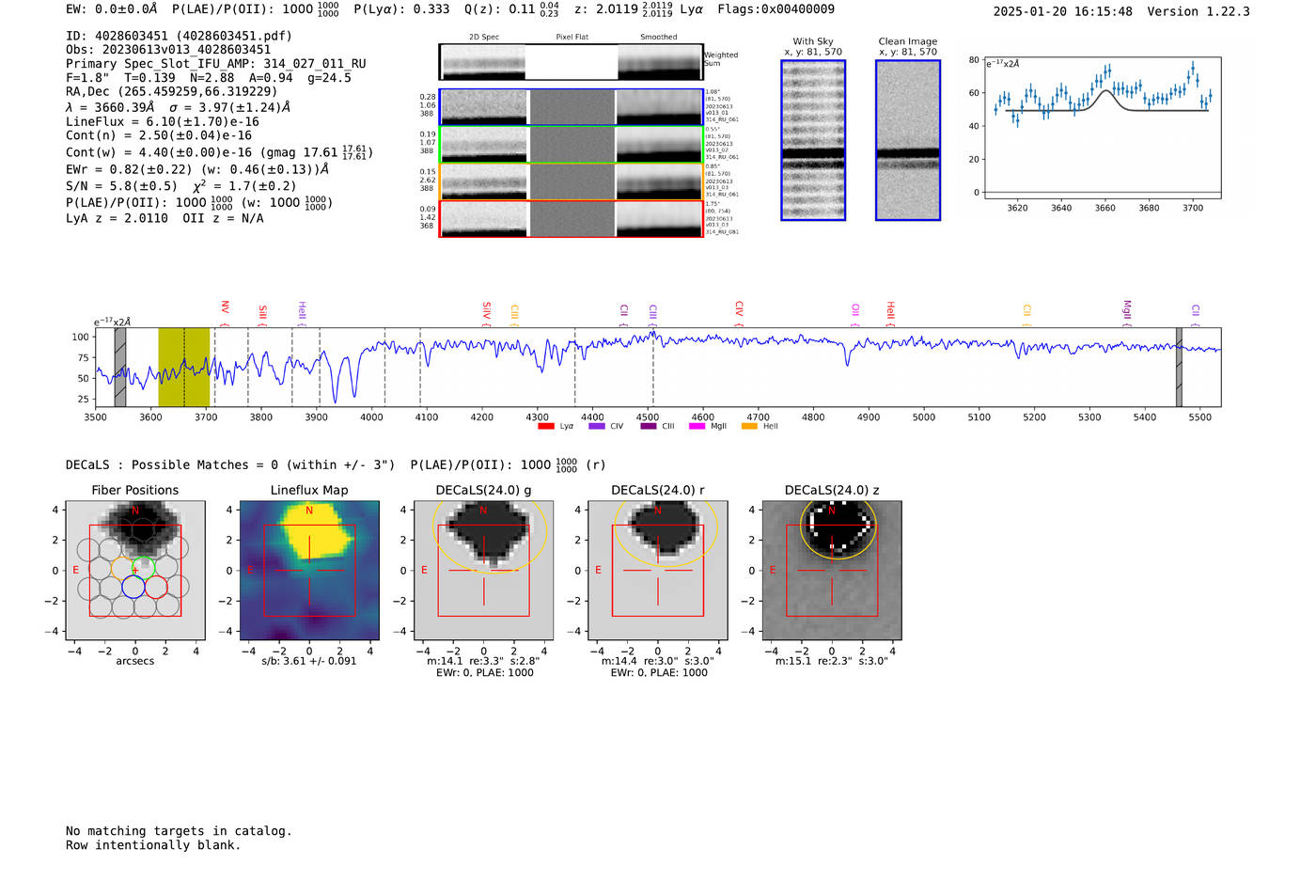Click the Gaussian emission line fit plot
The image size is (1316, 896).
1102,128
